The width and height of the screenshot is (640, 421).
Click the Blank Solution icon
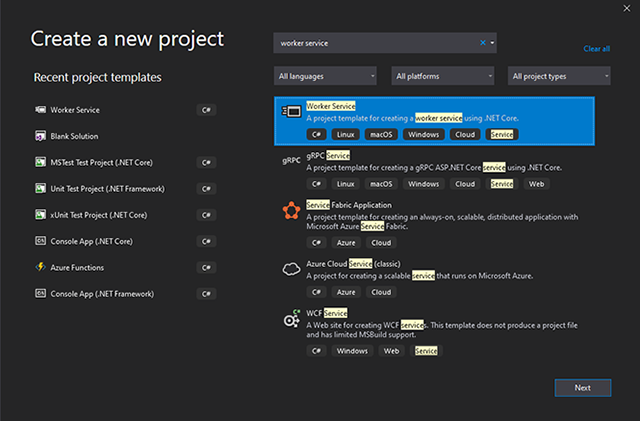click(40, 136)
